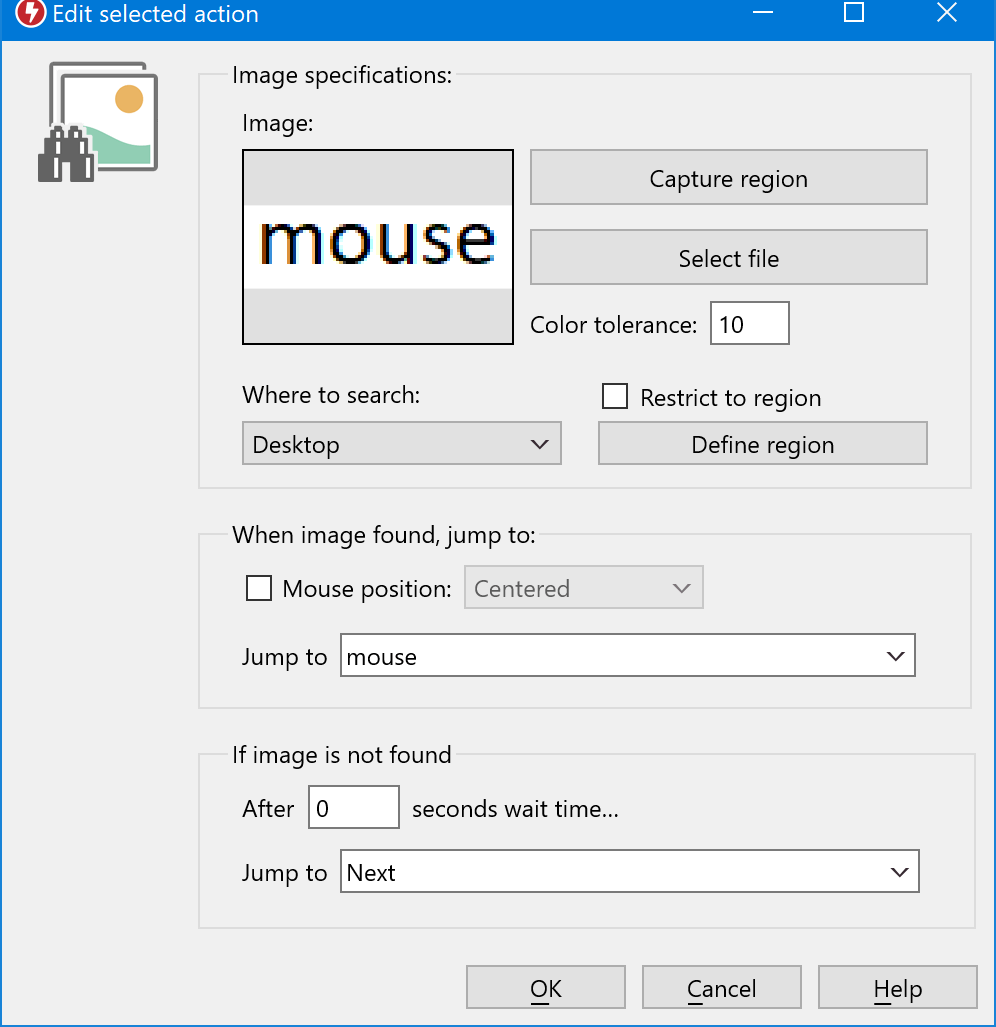Viewport: 996px width, 1027px height.
Task: Click the image search binoculars icon
Action: pyautogui.click(x=98, y=122)
